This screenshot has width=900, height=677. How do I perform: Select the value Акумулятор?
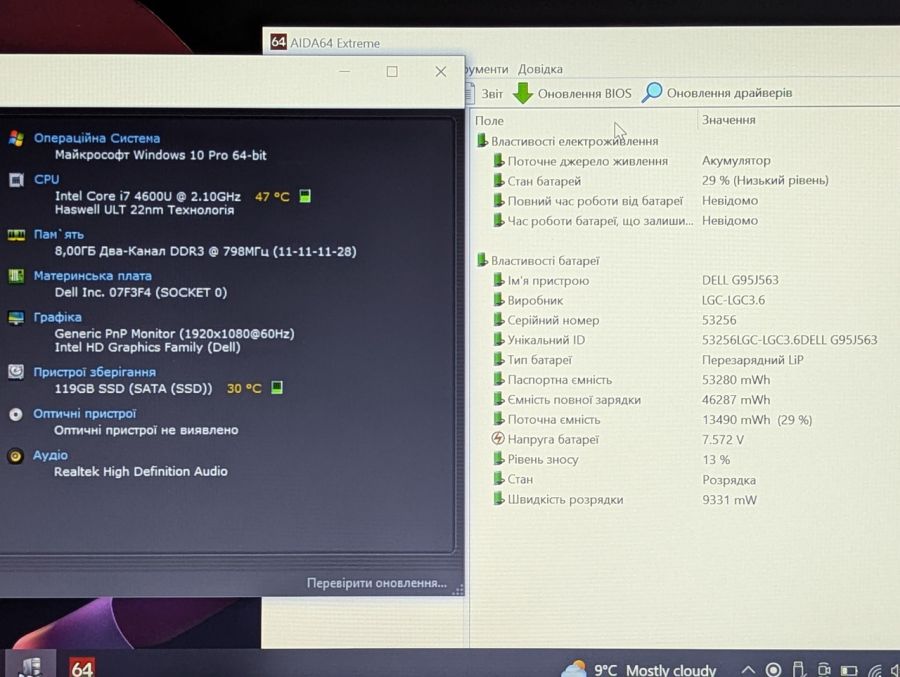click(736, 161)
